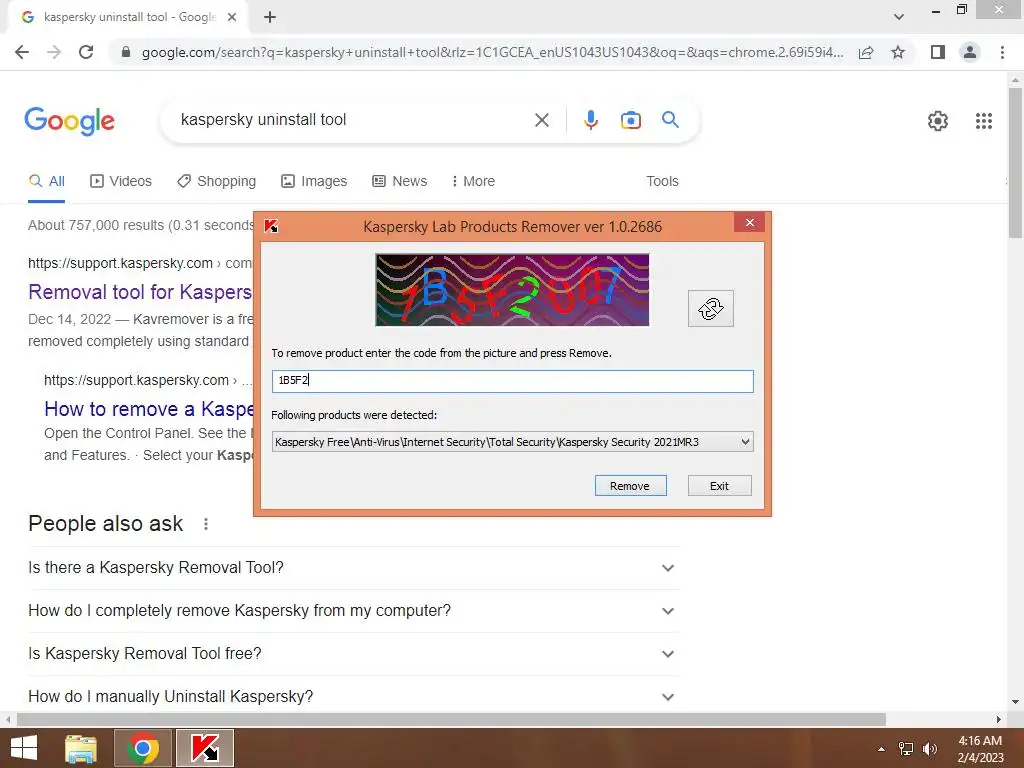The image size is (1024, 768).
Task: Switch to Shopping results
Action: tap(216, 182)
